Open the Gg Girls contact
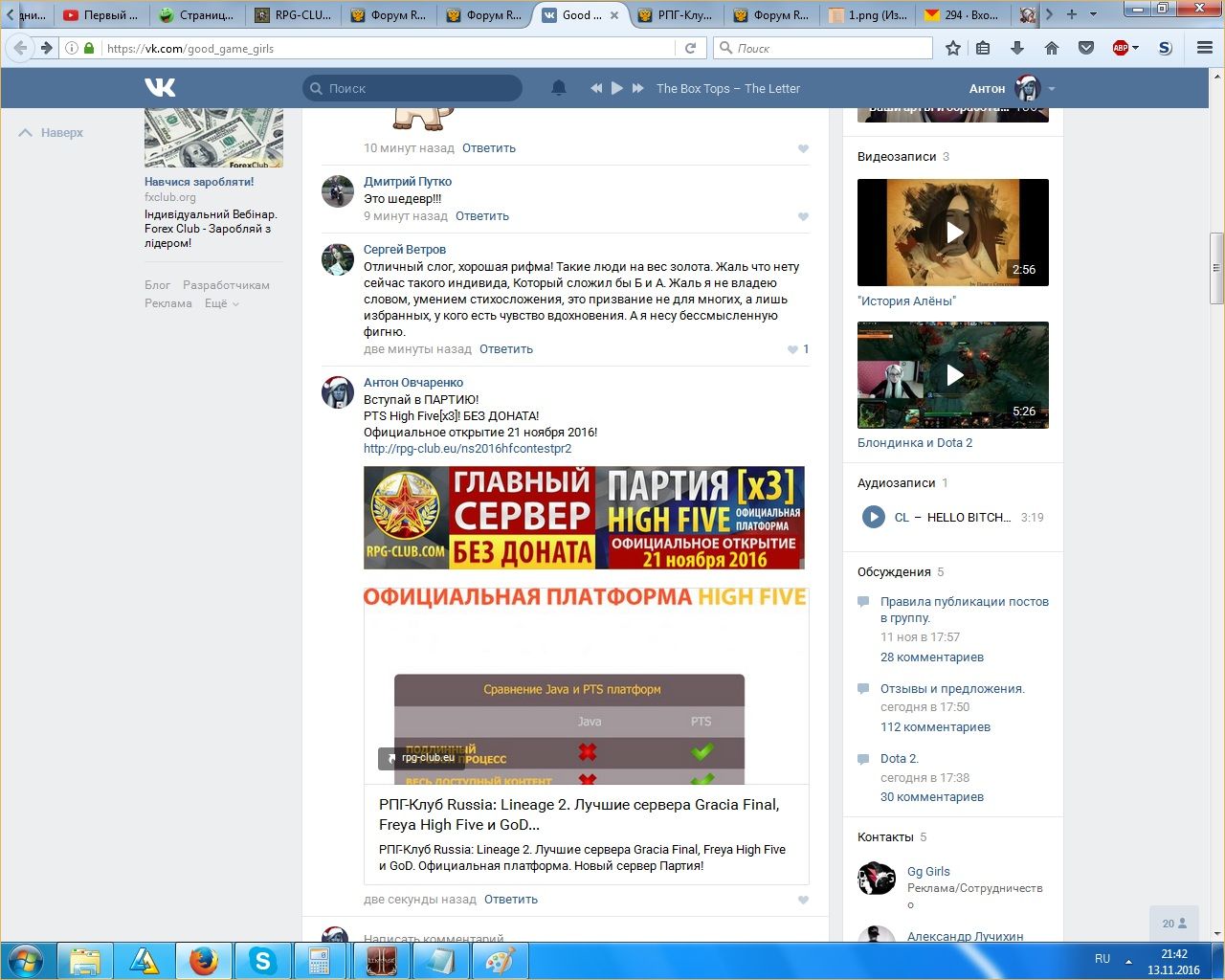This screenshot has width=1225, height=980. [928, 872]
